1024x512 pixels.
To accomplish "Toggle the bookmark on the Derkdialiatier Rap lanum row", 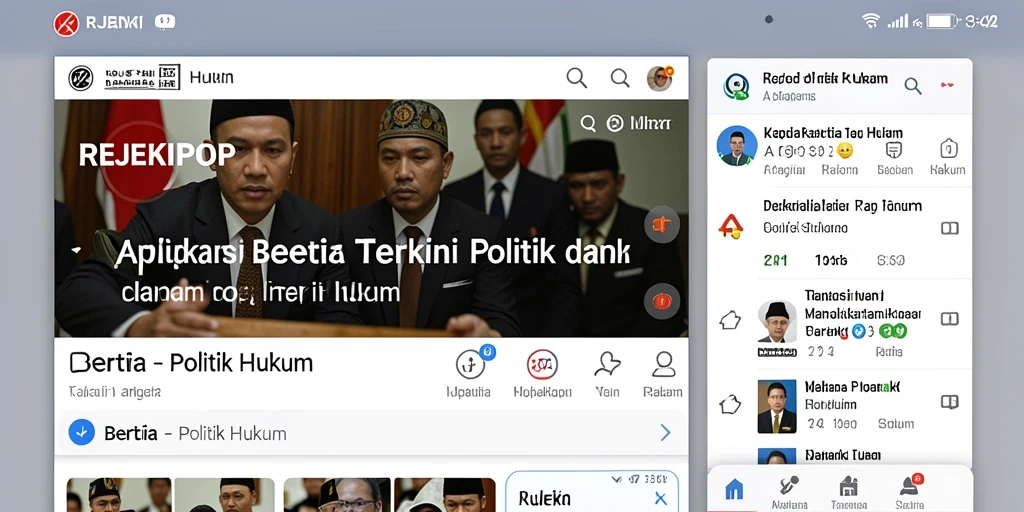I will point(949,228).
